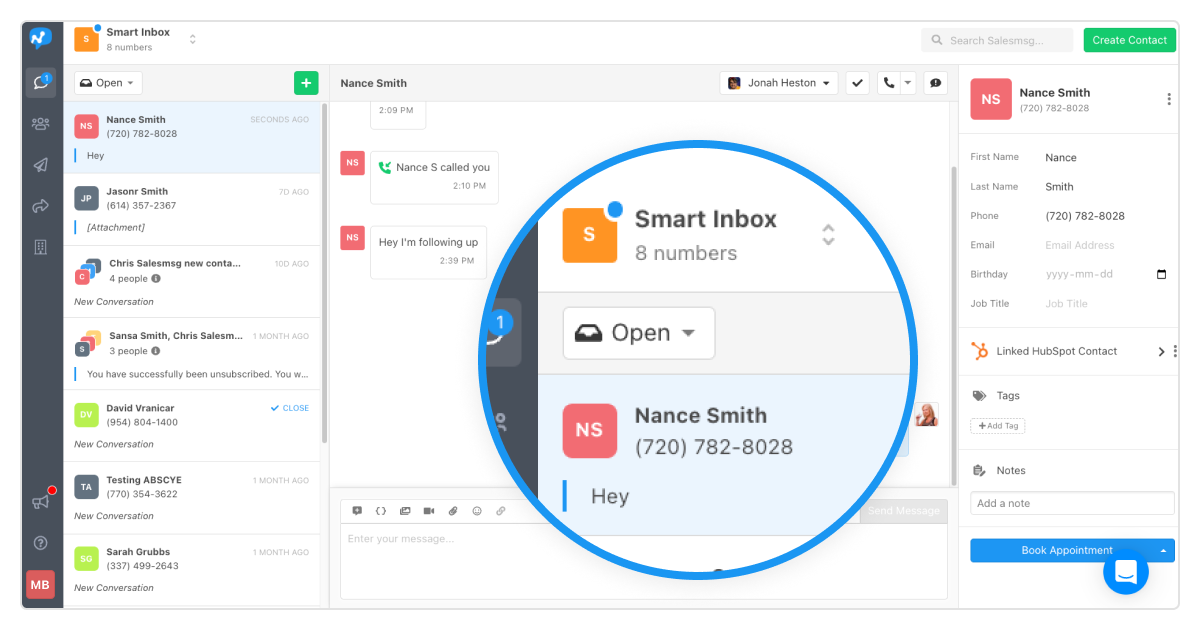Open the Open conversations filter dropdown
This screenshot has height=630, width=1200.
pos(109,83)
